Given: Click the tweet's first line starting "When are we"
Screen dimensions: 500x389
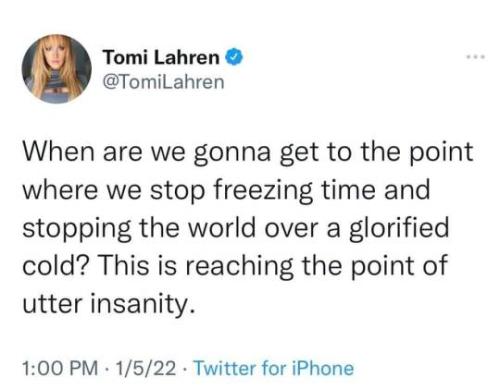Looking at the screenshot, I should pos(248,152).
